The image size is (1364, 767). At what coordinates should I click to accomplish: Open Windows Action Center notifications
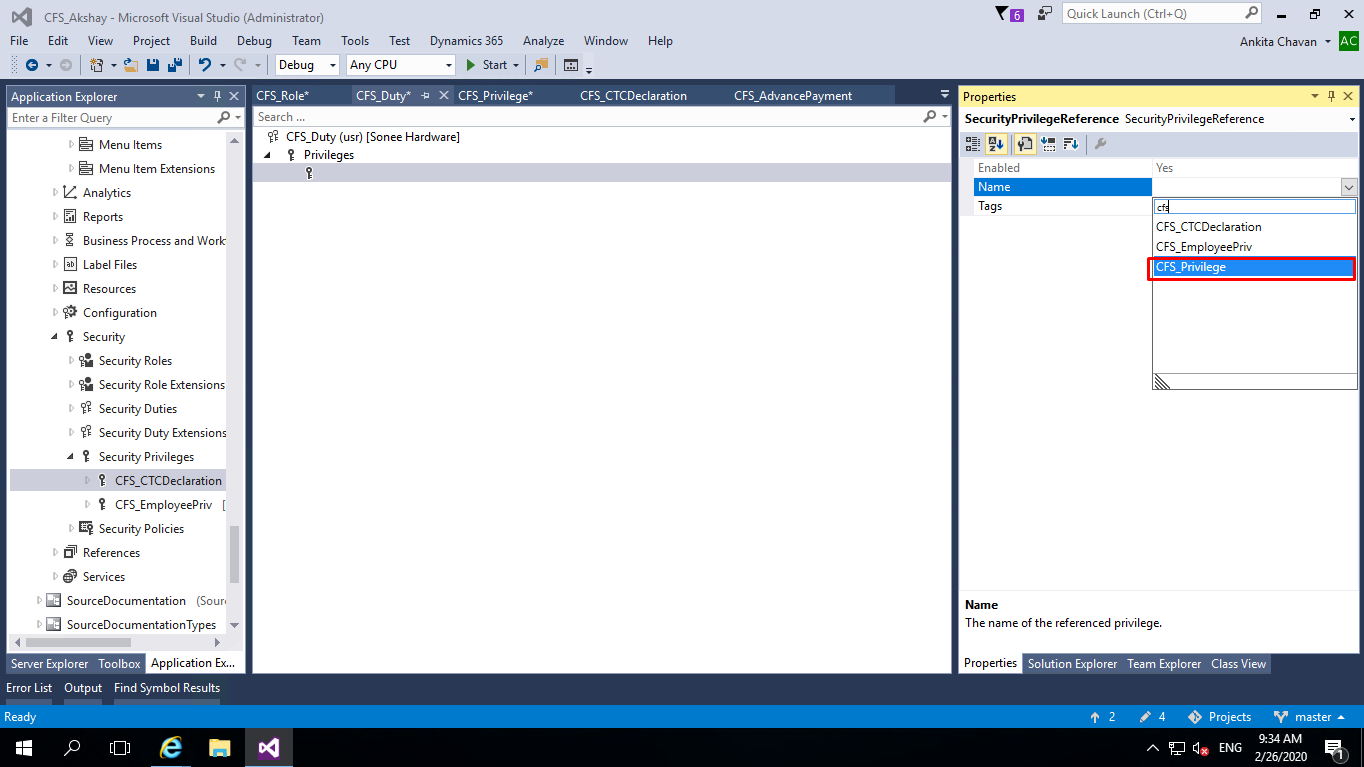click(1334, 747)
